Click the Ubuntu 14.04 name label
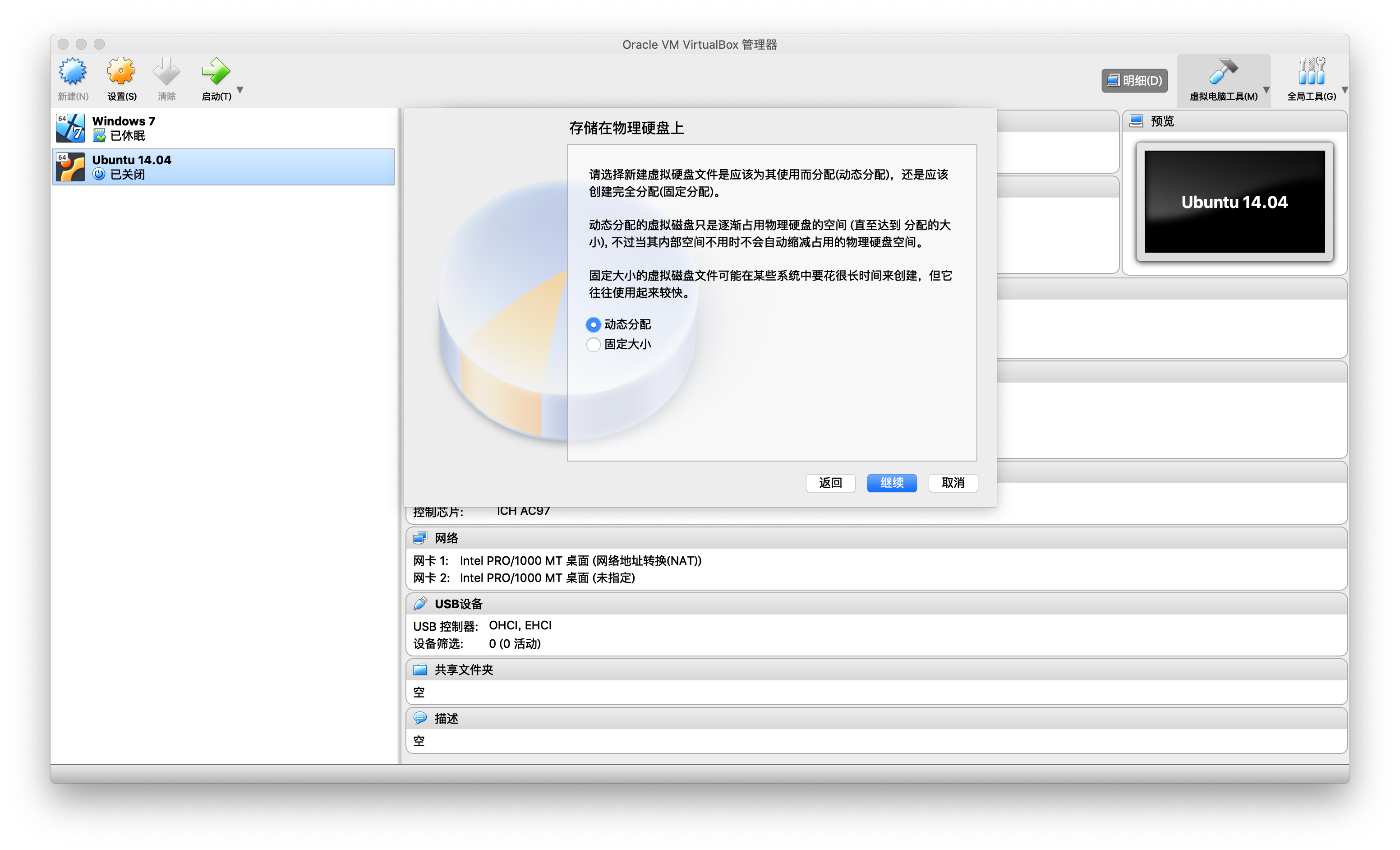 pos(132,160)
